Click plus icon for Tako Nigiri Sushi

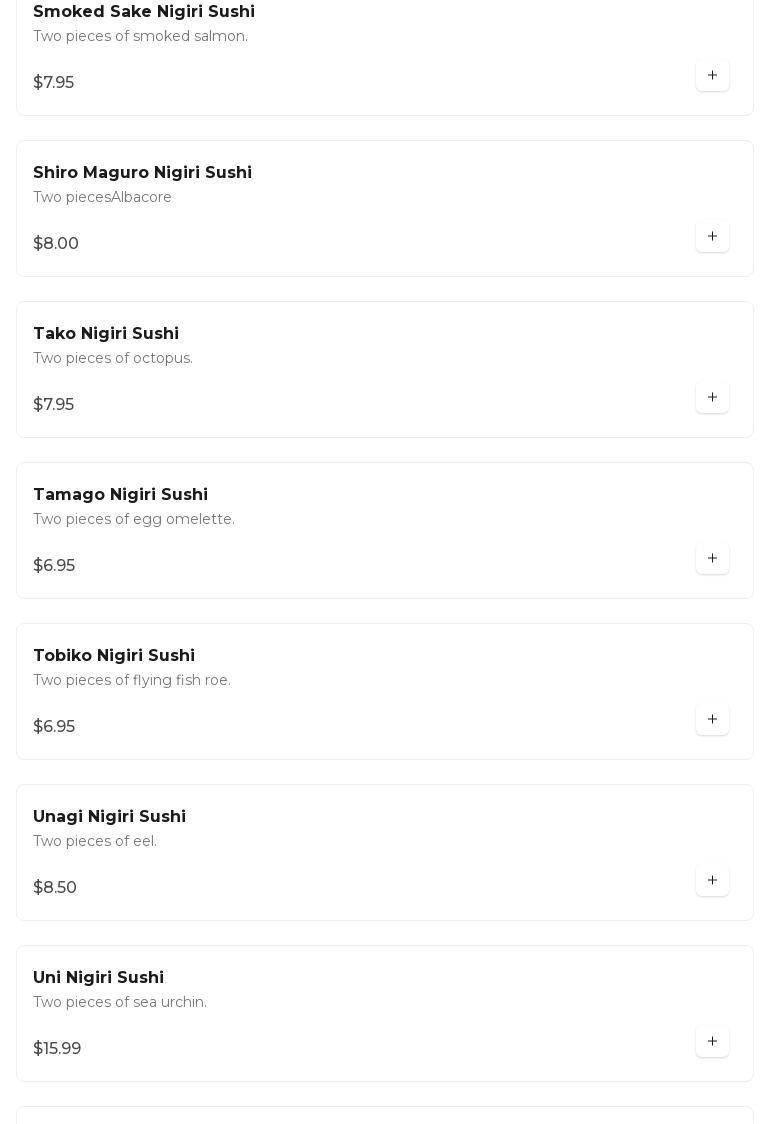[x=712, y=398]
